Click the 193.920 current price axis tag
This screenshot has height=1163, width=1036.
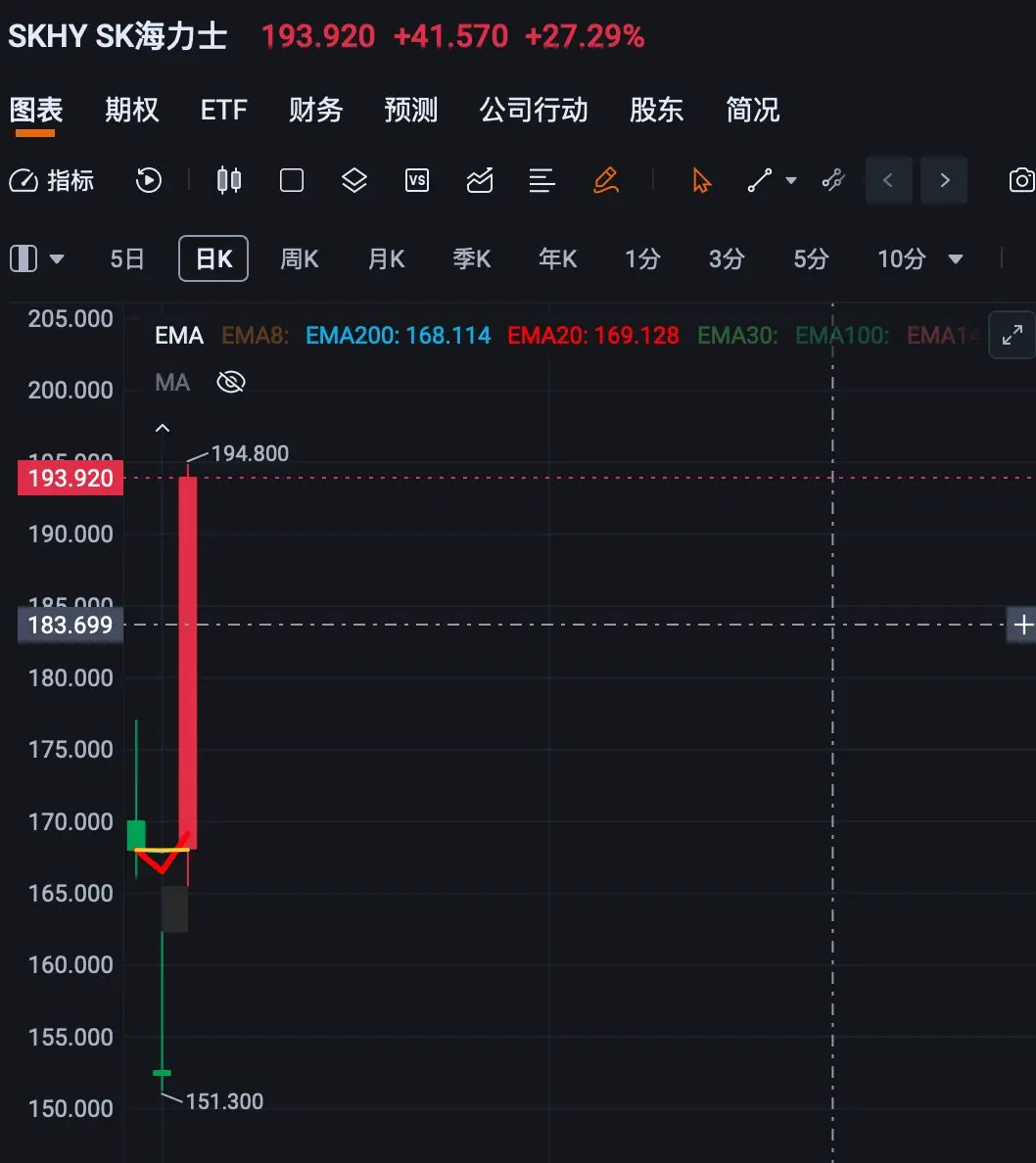pyautogui.click(x=71, y=478)
